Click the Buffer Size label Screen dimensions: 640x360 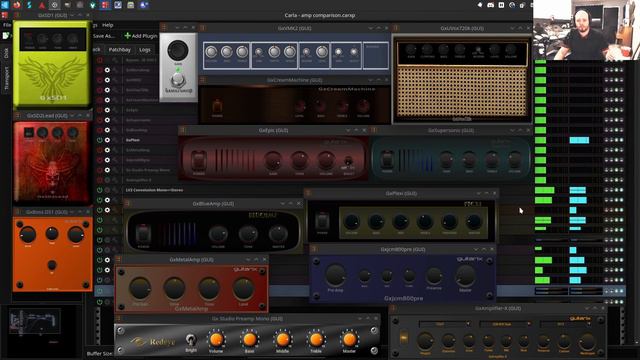coord(99,353)
